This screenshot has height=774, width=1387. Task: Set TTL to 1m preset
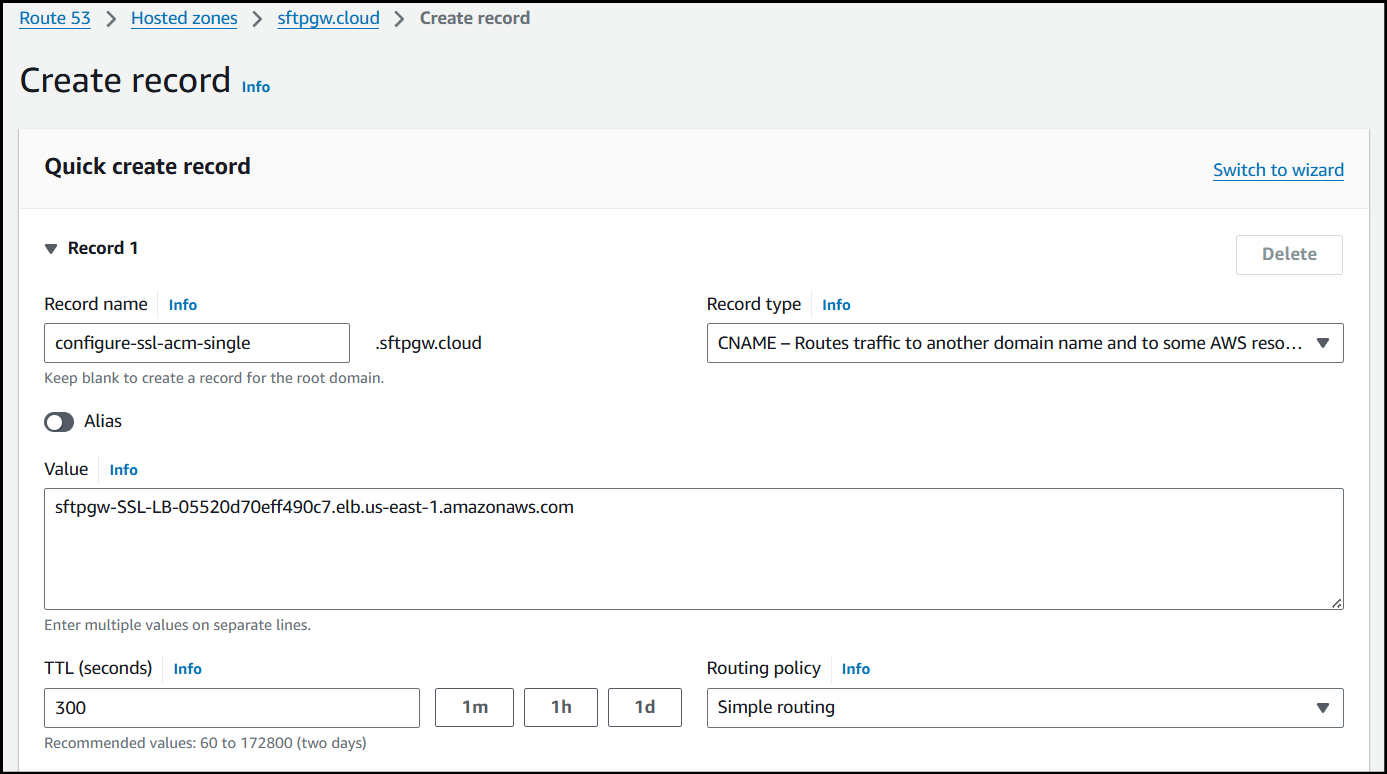(x=474, y=708)
